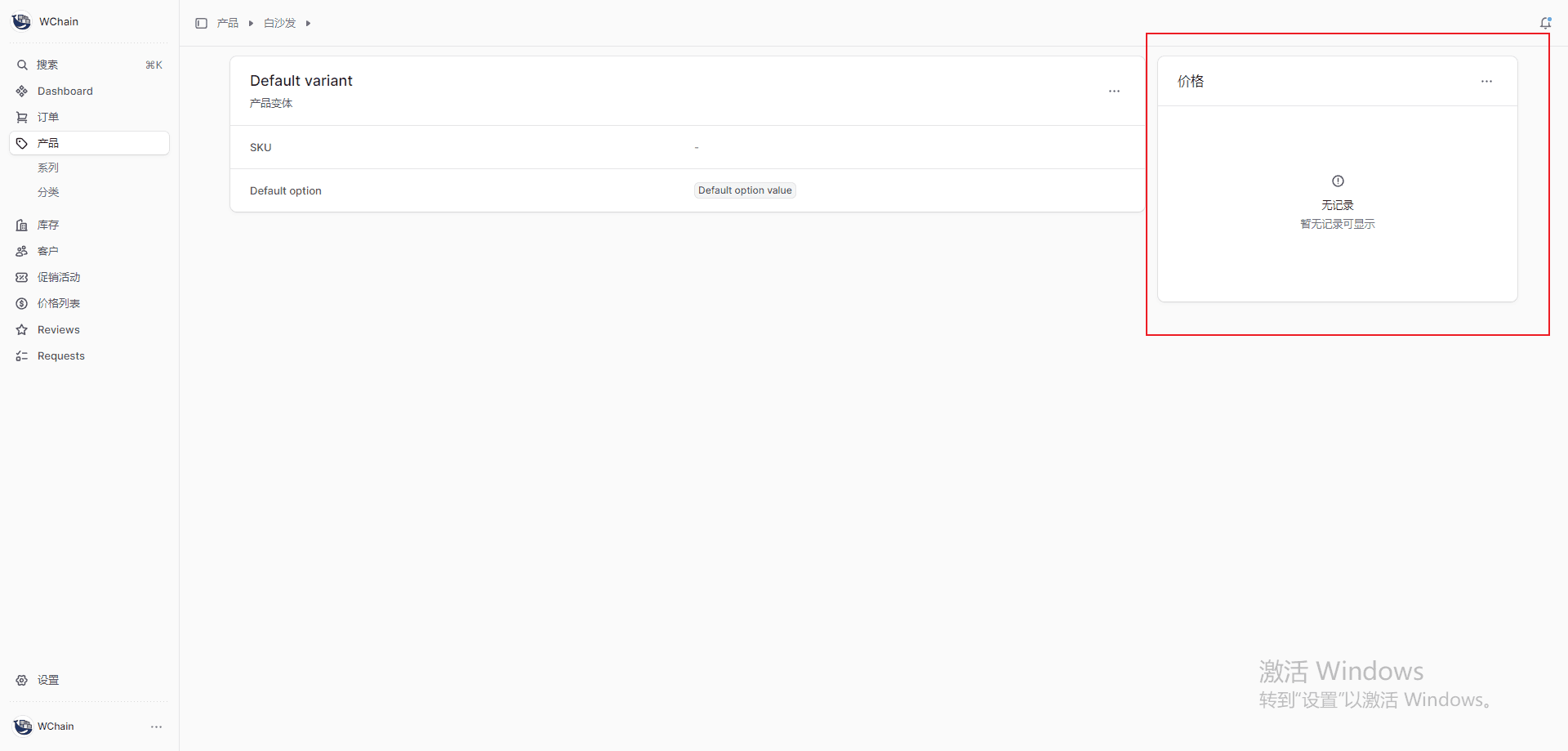This screenshot has height=751, width=1568.
Task: Click the search magnifier icon
Action: point(22,65)
